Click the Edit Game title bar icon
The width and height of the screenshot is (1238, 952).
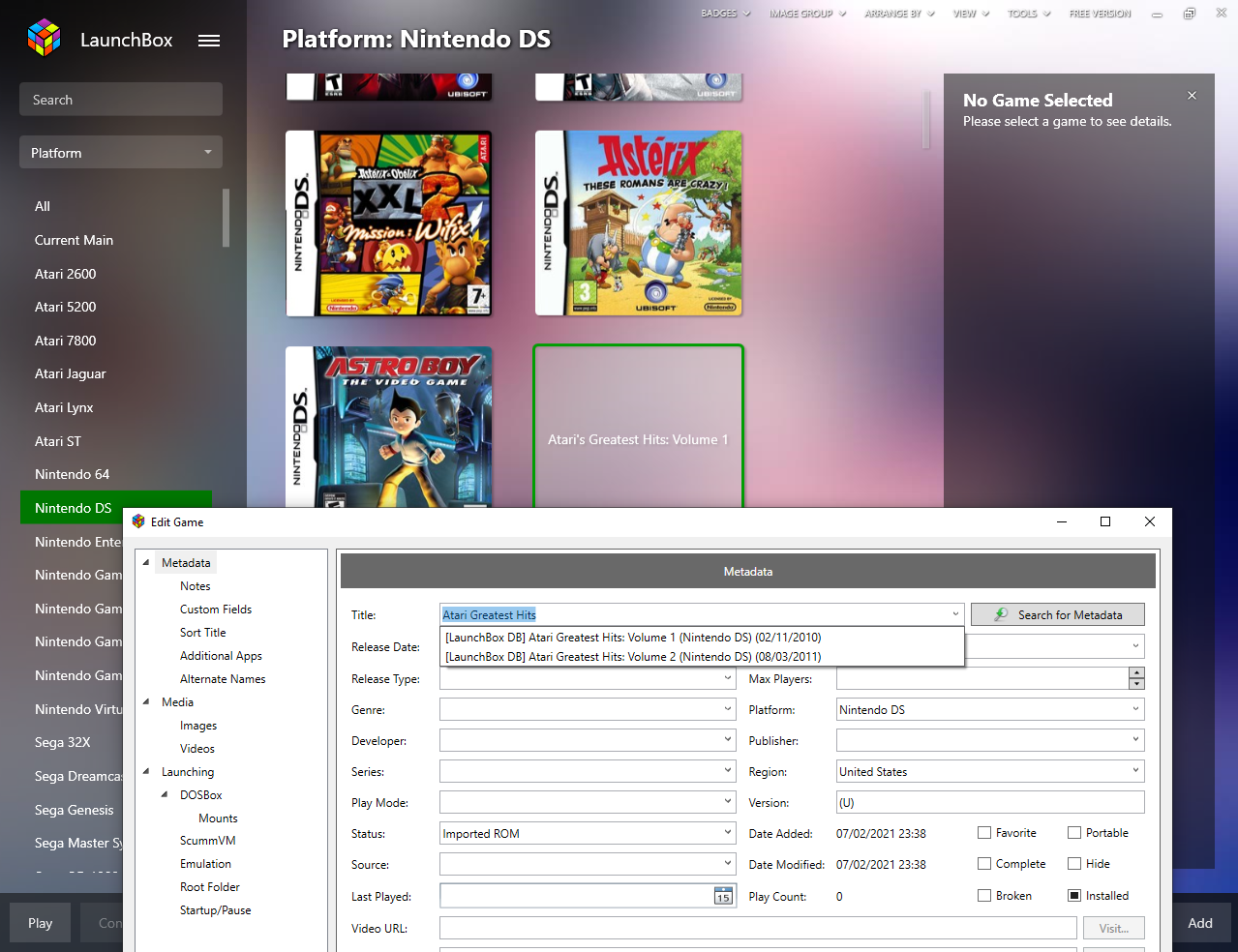pyautogui.click(x=138, y=521)
